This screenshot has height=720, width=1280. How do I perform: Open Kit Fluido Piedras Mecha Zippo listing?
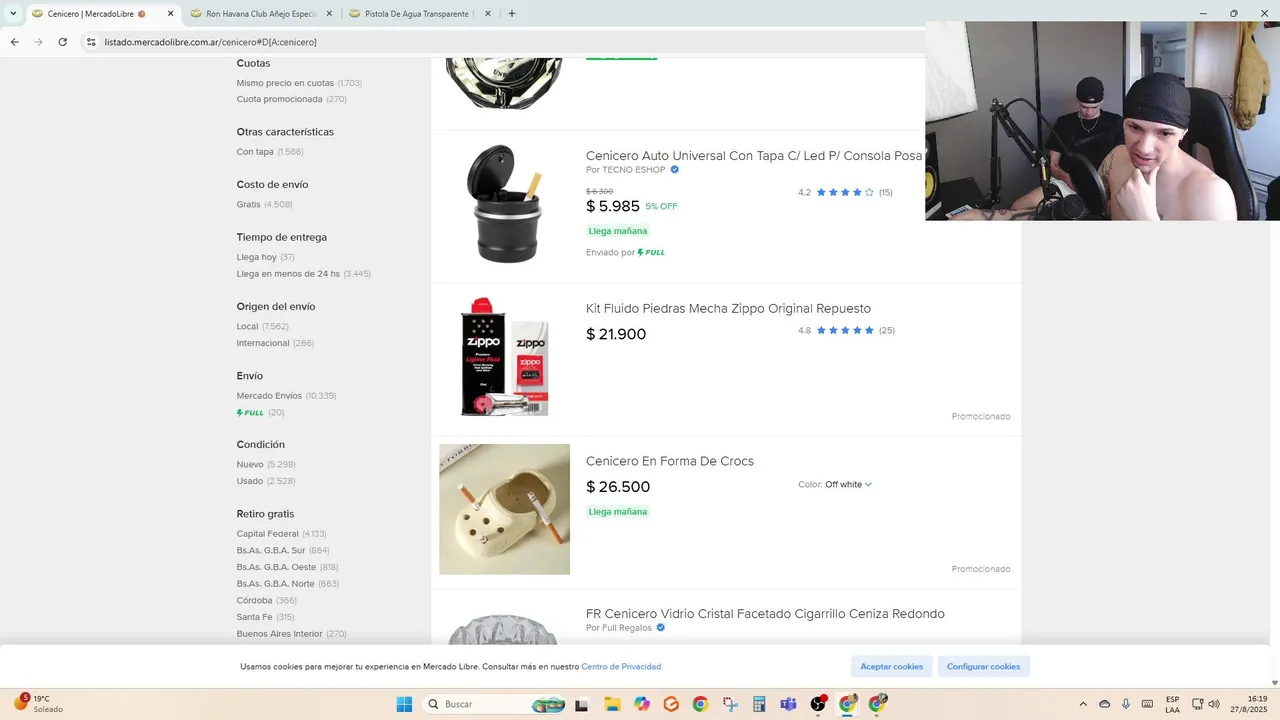pos(728,308)
